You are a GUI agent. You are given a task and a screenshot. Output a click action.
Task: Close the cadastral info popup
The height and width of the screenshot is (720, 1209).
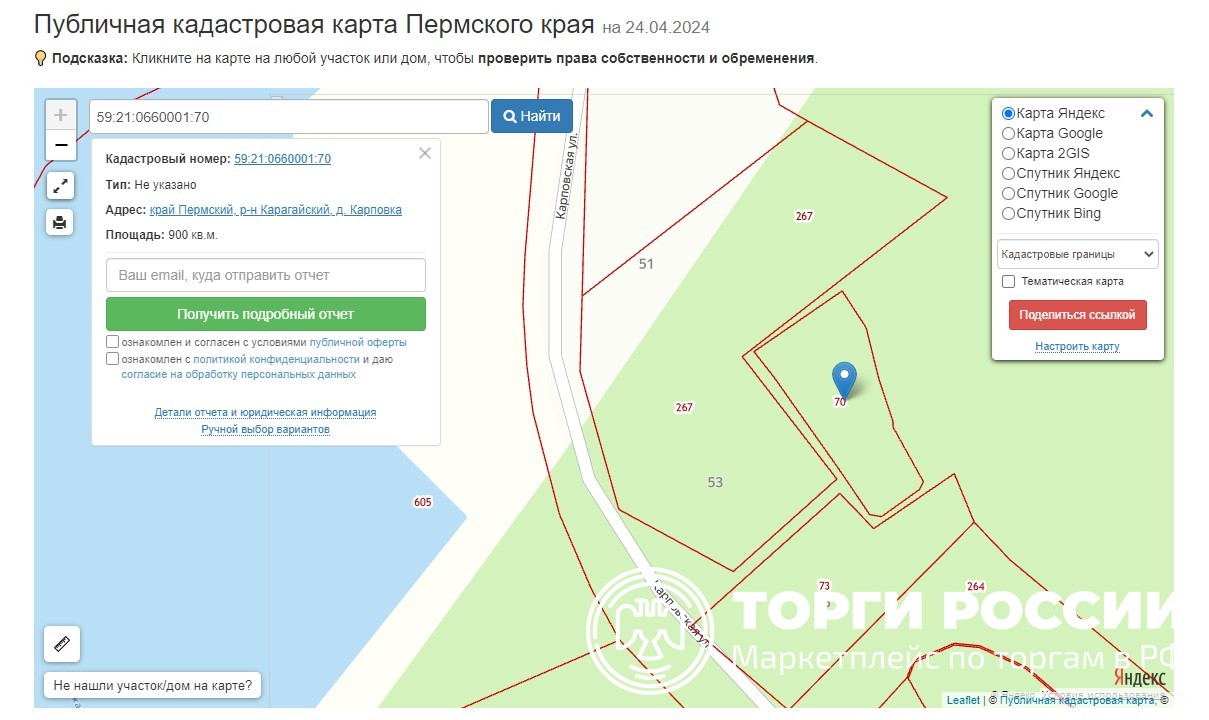point(425,153)
